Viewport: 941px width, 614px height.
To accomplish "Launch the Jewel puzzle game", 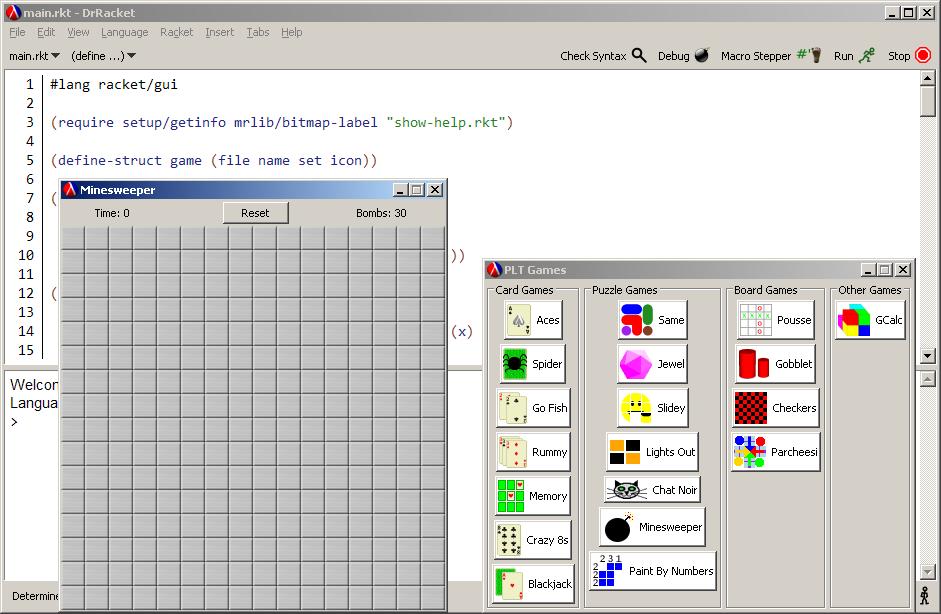I will point(652,364).
